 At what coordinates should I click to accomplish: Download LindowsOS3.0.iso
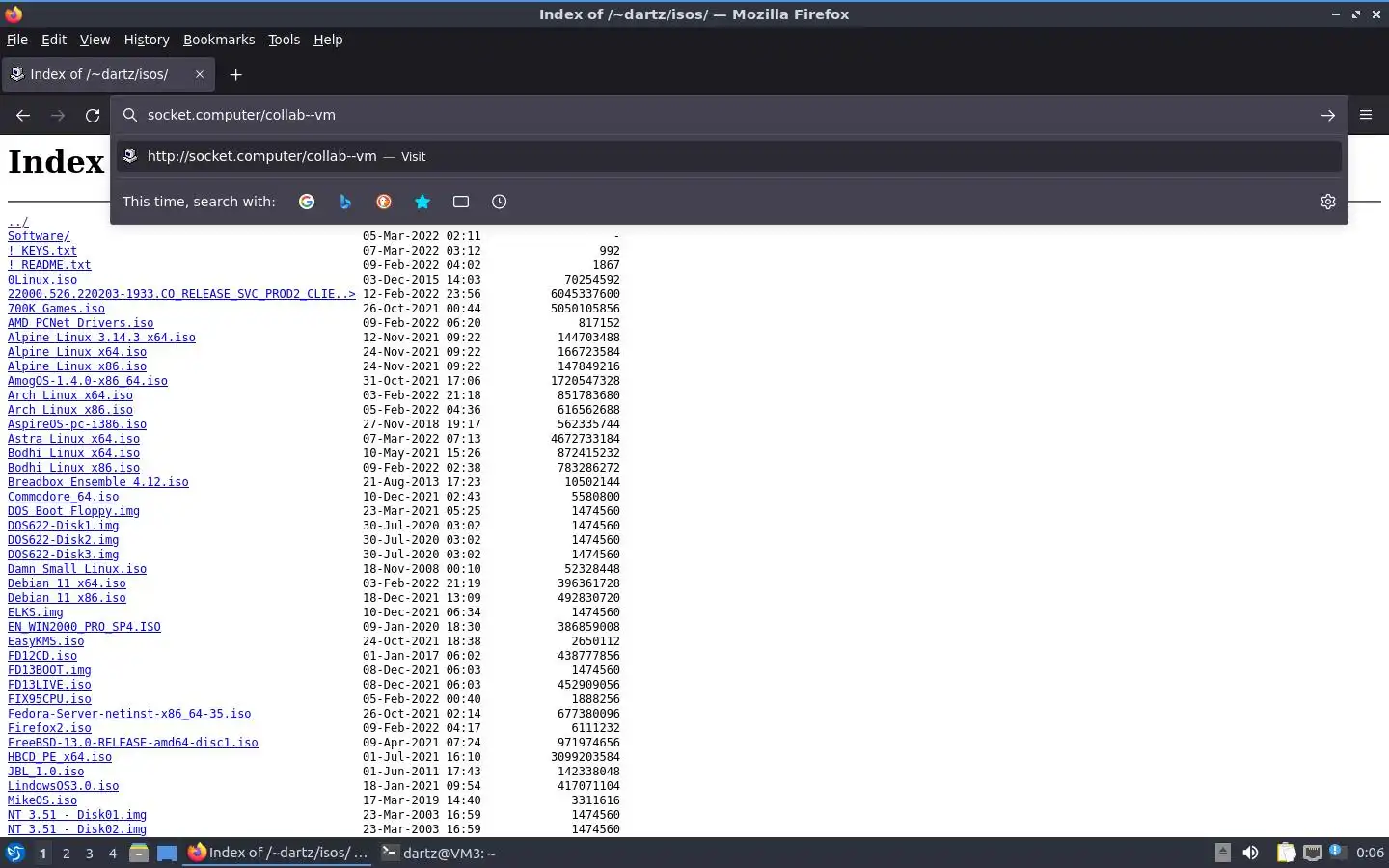pyautogui.click(x=64, y=786)
